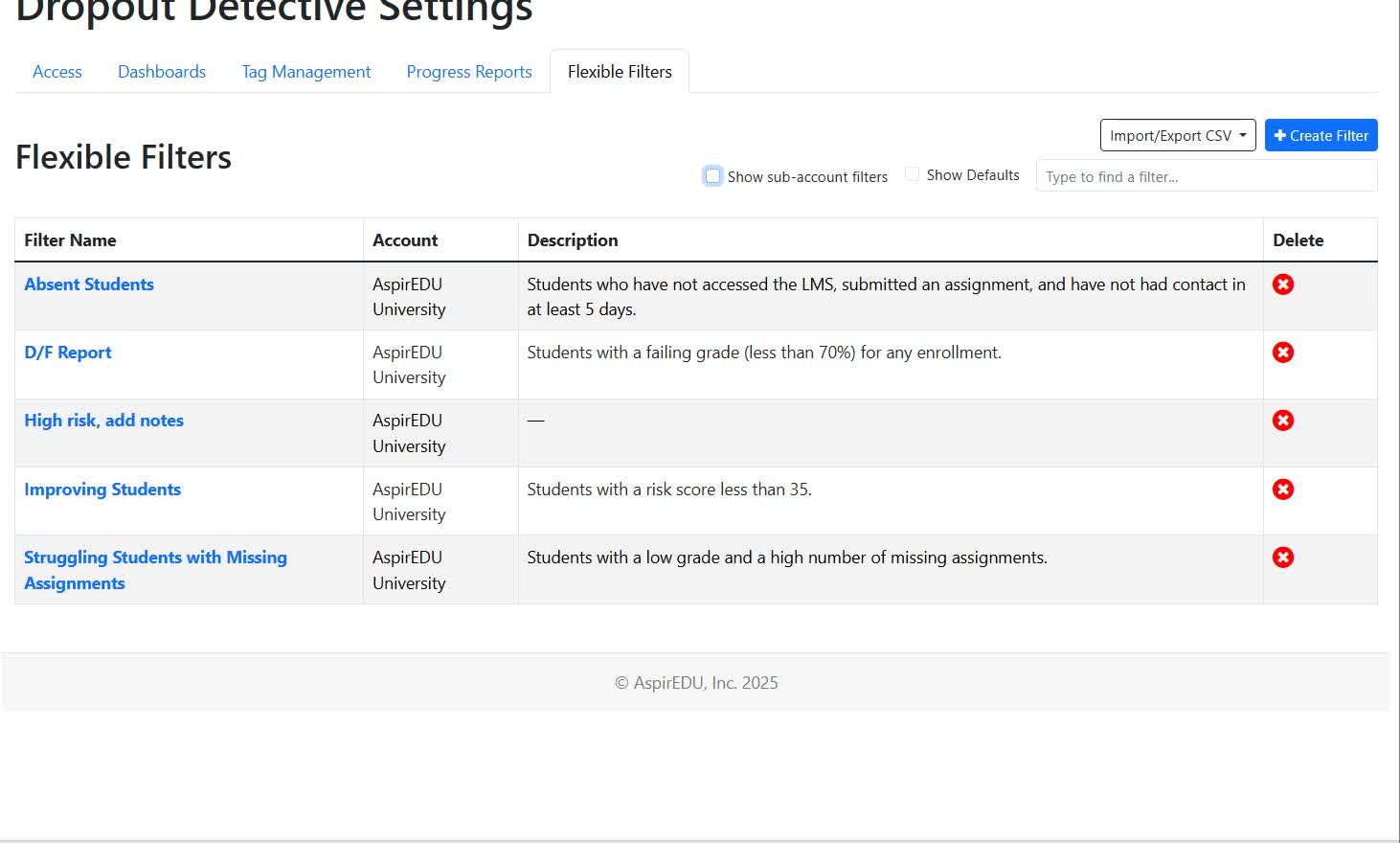Image resolution: width=1400 pixels, height=843 pixels.
Task: Click the Create Filter button
Action: coord(1321,135)
